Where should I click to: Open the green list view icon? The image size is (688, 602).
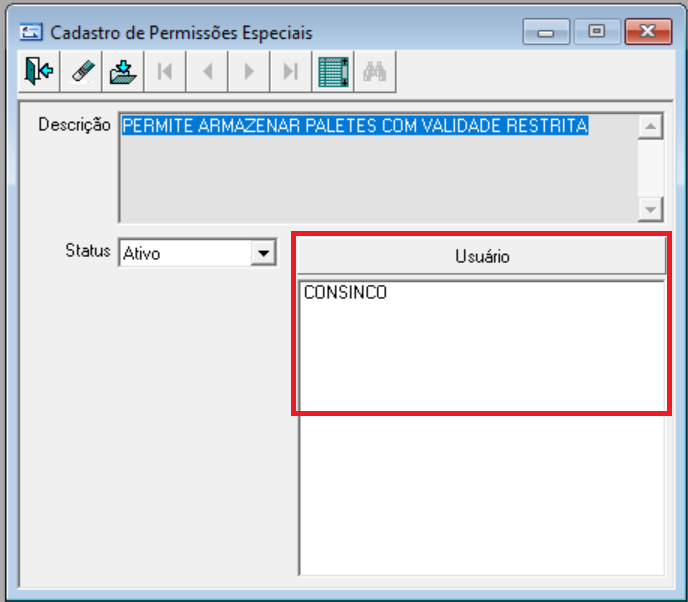[333, 72]
